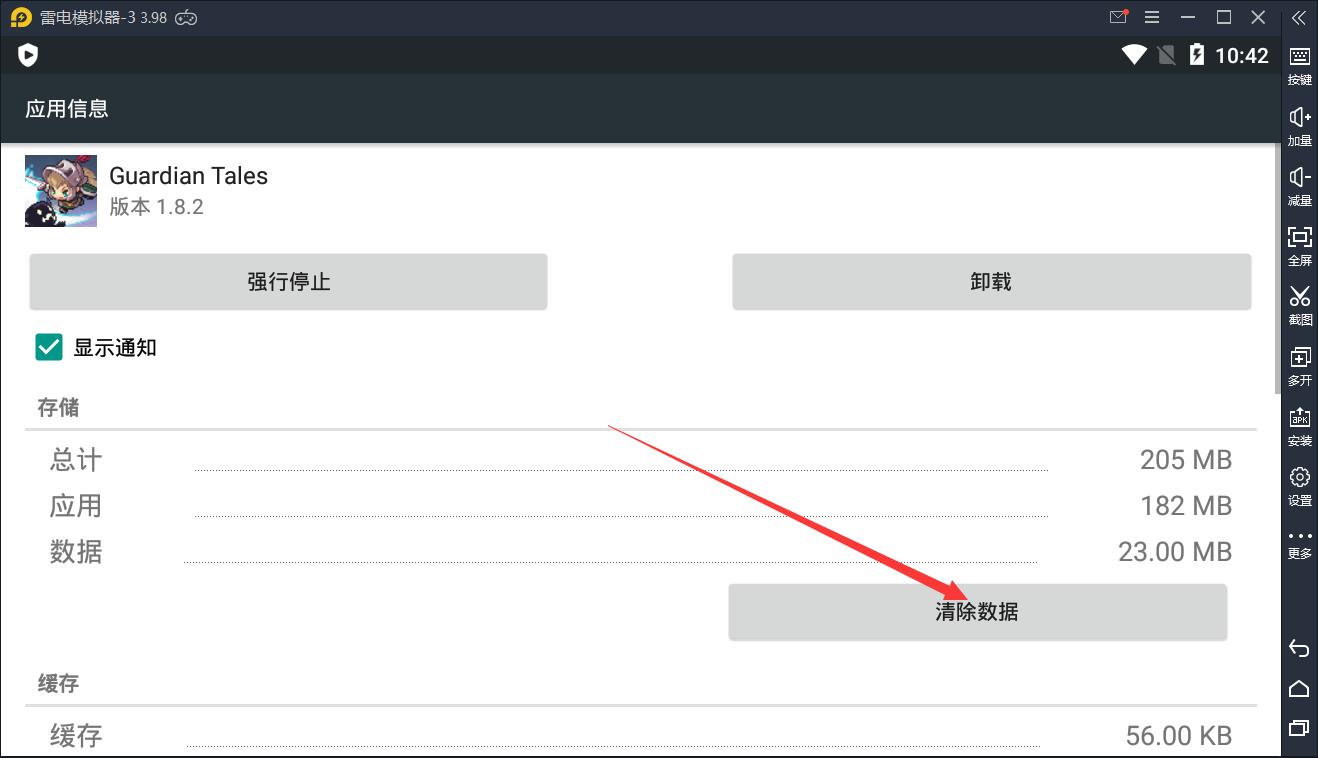The image size is (1318, 758).
Task: Open the mail notification icon in title bar
Action: tap(1119, 17)
